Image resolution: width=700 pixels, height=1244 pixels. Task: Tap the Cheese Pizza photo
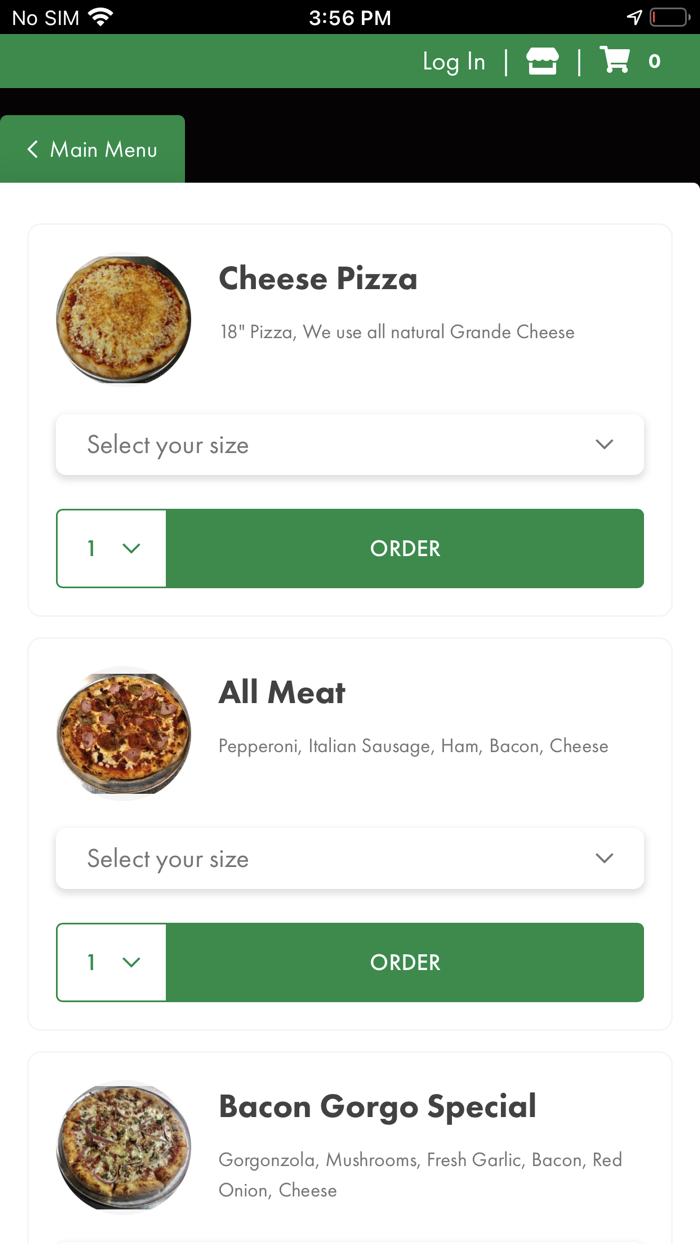[x=123, y=319]
